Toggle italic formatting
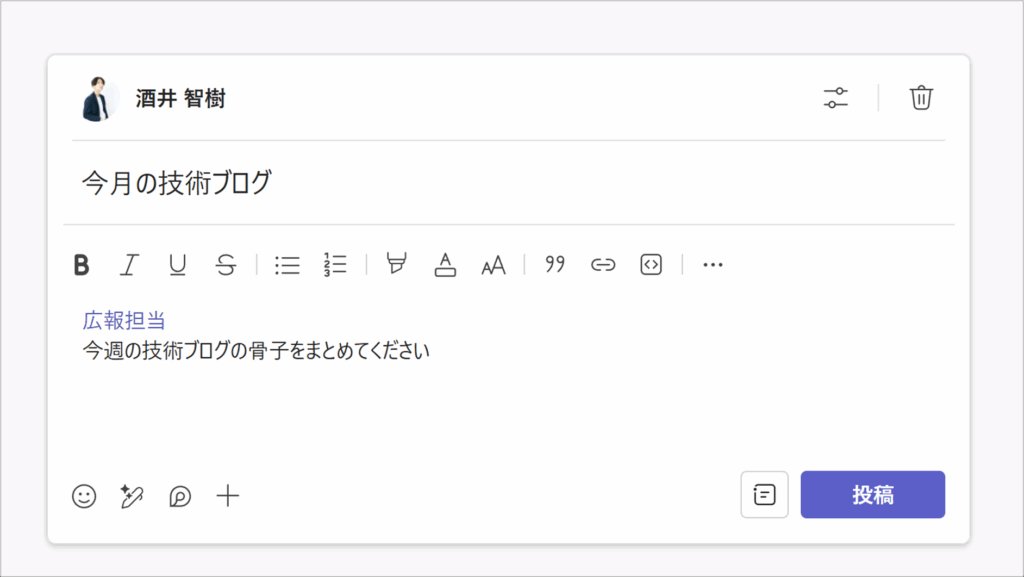1024x577 pixels. click(x=129, y=265)
